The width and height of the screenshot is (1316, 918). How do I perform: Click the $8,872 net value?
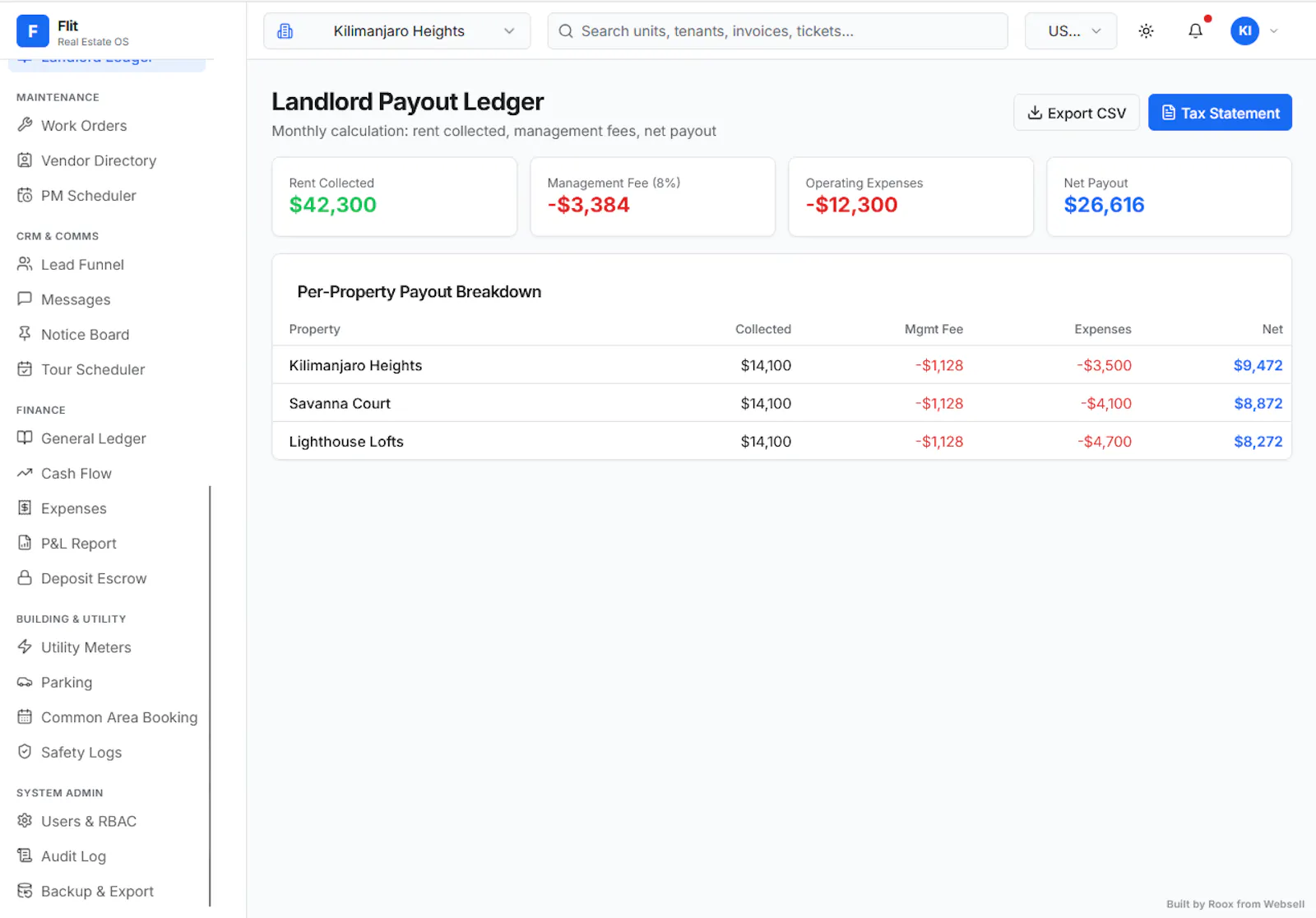(1258, 403)
